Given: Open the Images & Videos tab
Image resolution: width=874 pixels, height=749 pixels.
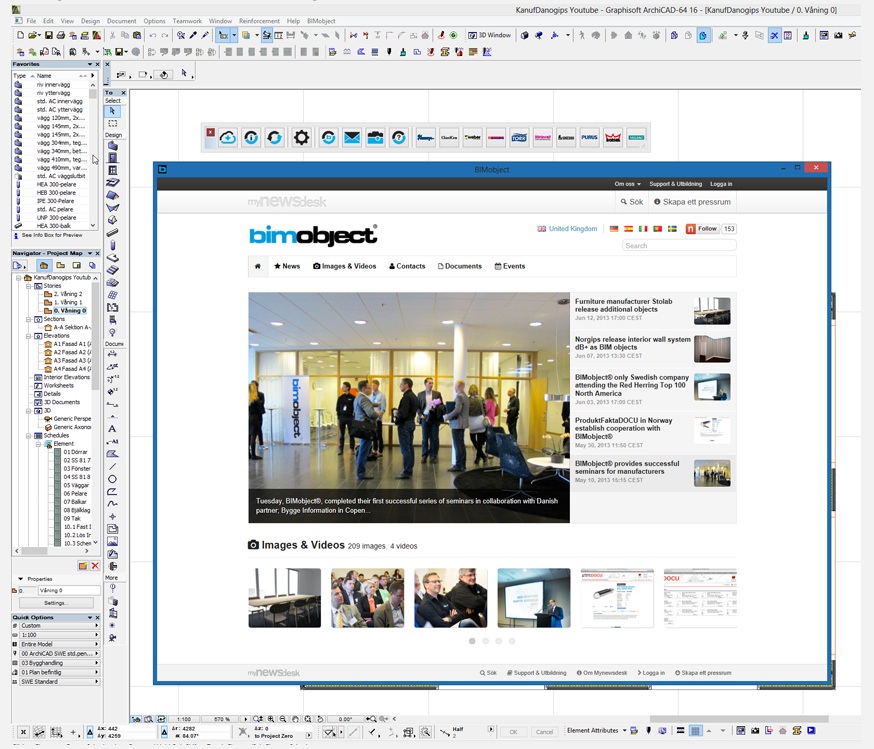Looking at the screenshot, I should (x=344, y=266).
